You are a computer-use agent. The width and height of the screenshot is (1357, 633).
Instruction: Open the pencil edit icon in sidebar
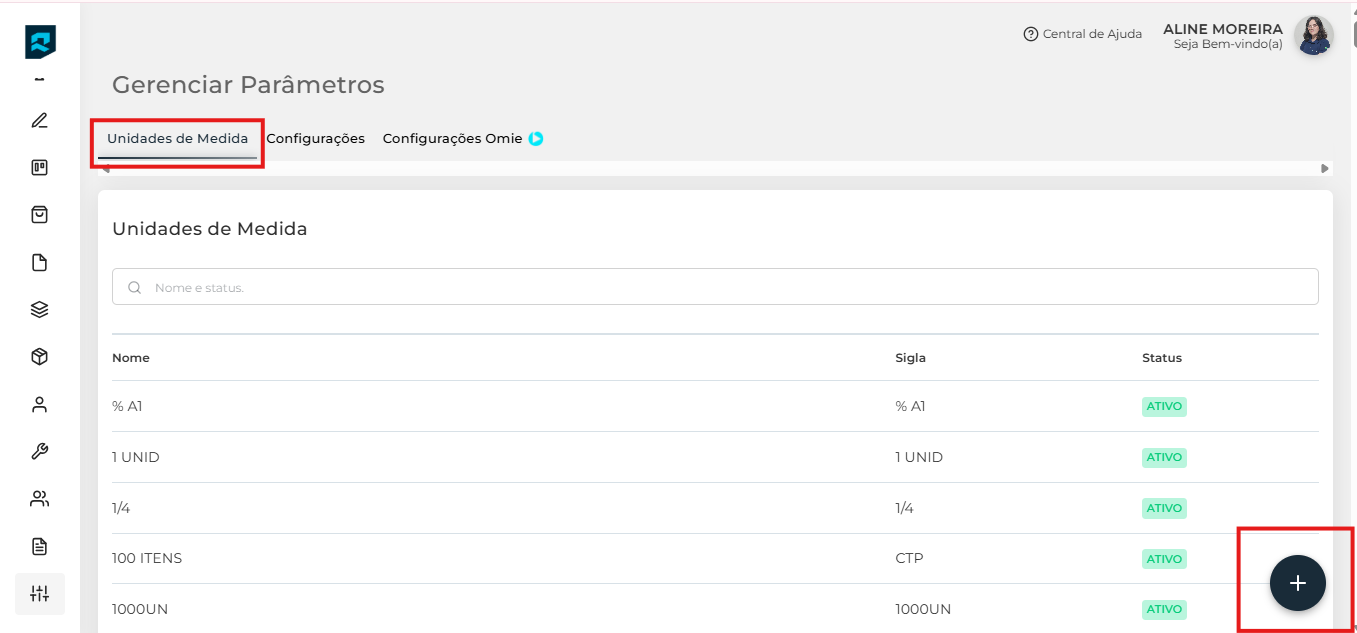[x=40, y=121]
